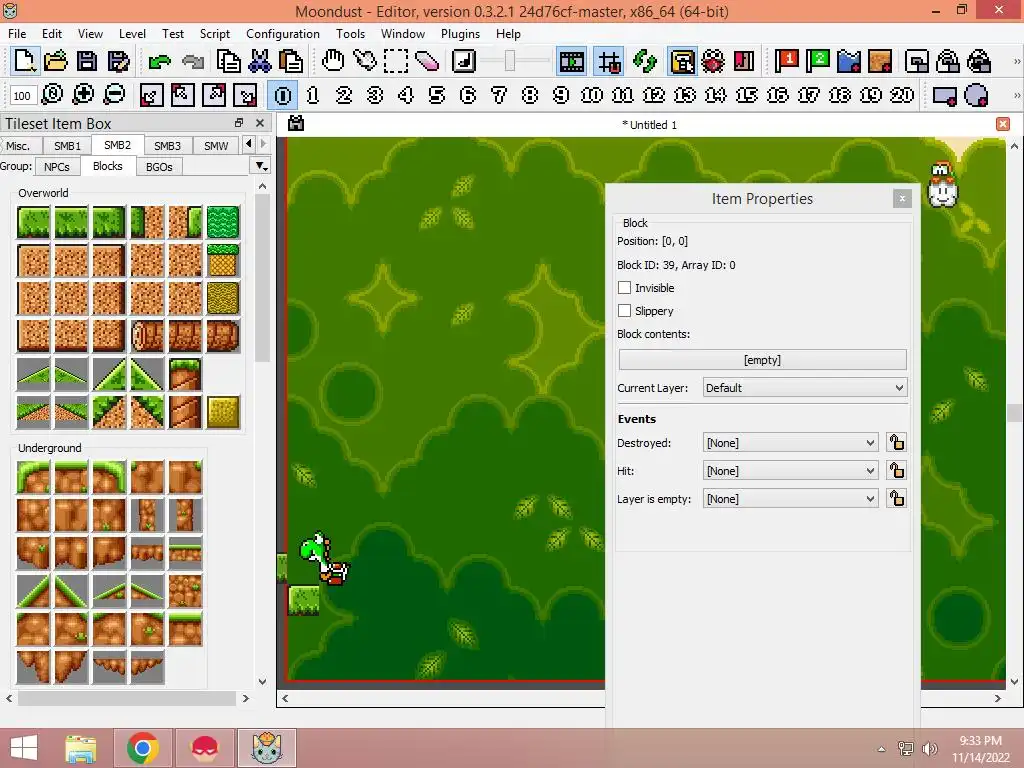Screen dimensions: 1024x768
Task: Expand the top toolbar overflow chevron
Action: point(1016,61)
